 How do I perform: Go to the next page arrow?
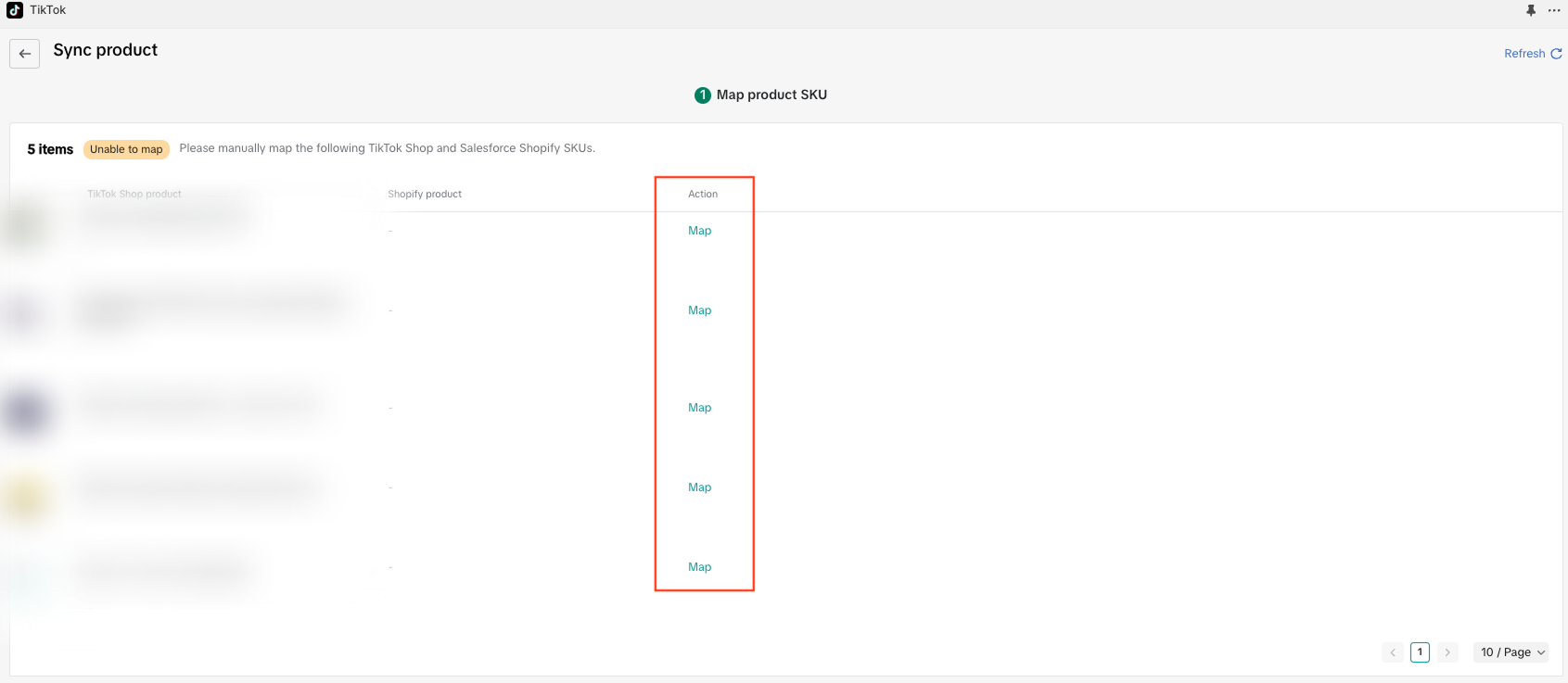point(1447,652)
